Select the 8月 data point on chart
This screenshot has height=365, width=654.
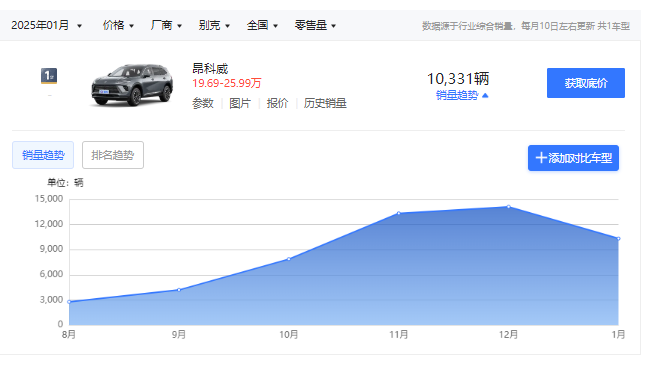point(69,302)
